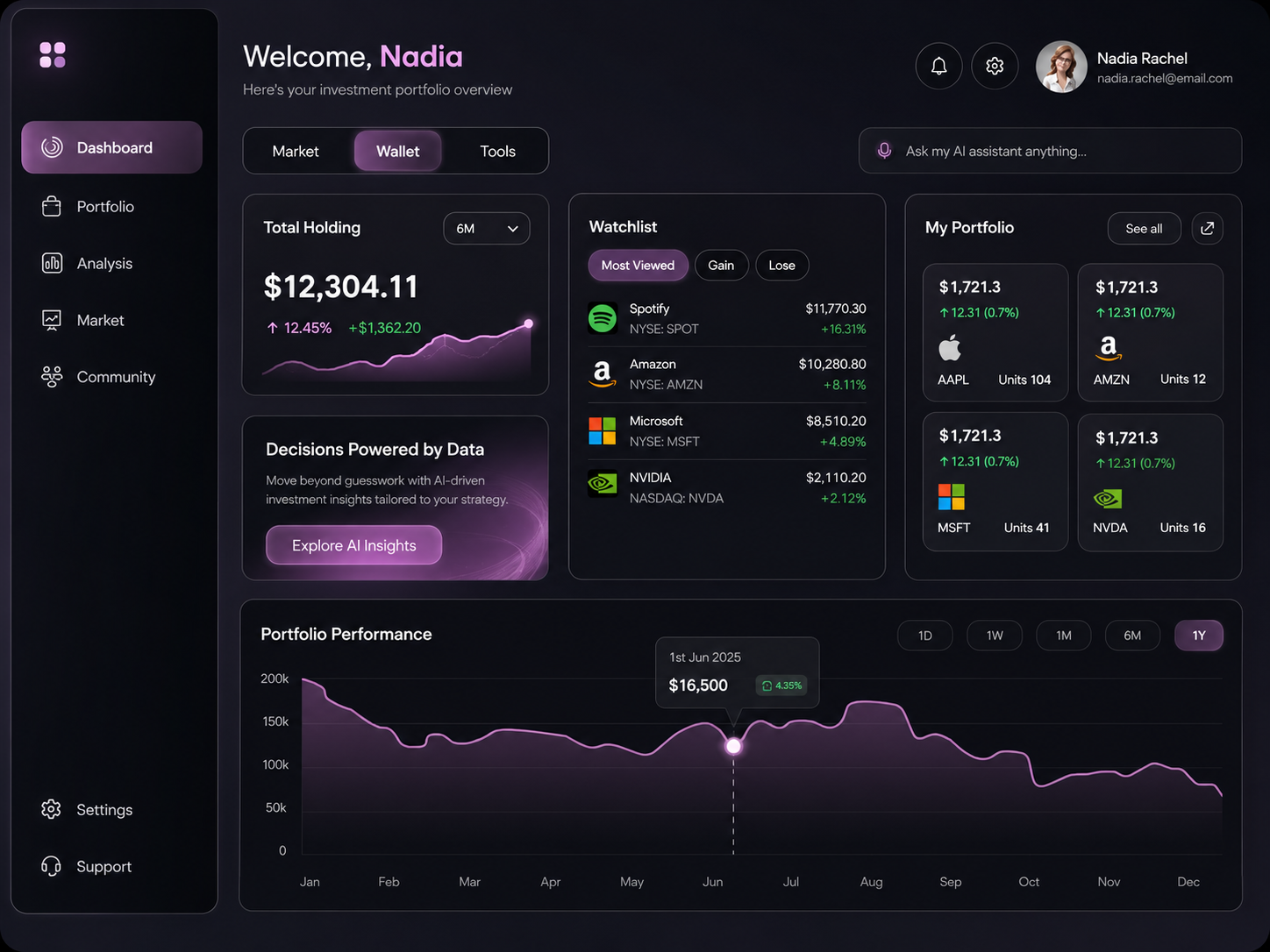Switch performance range to 1D
This screenshot has height=952, width=1270.
(925, 636)
